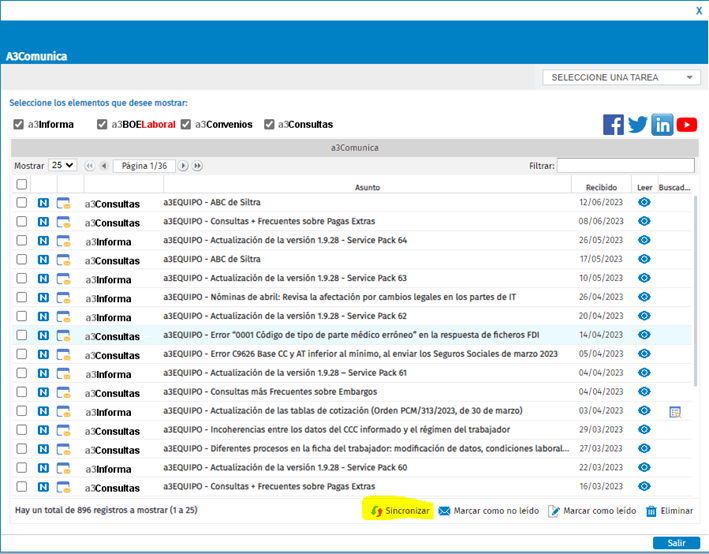Open the YouTube social icon
The width and height of the screenshot is (709, 554).
pos(687,124)
